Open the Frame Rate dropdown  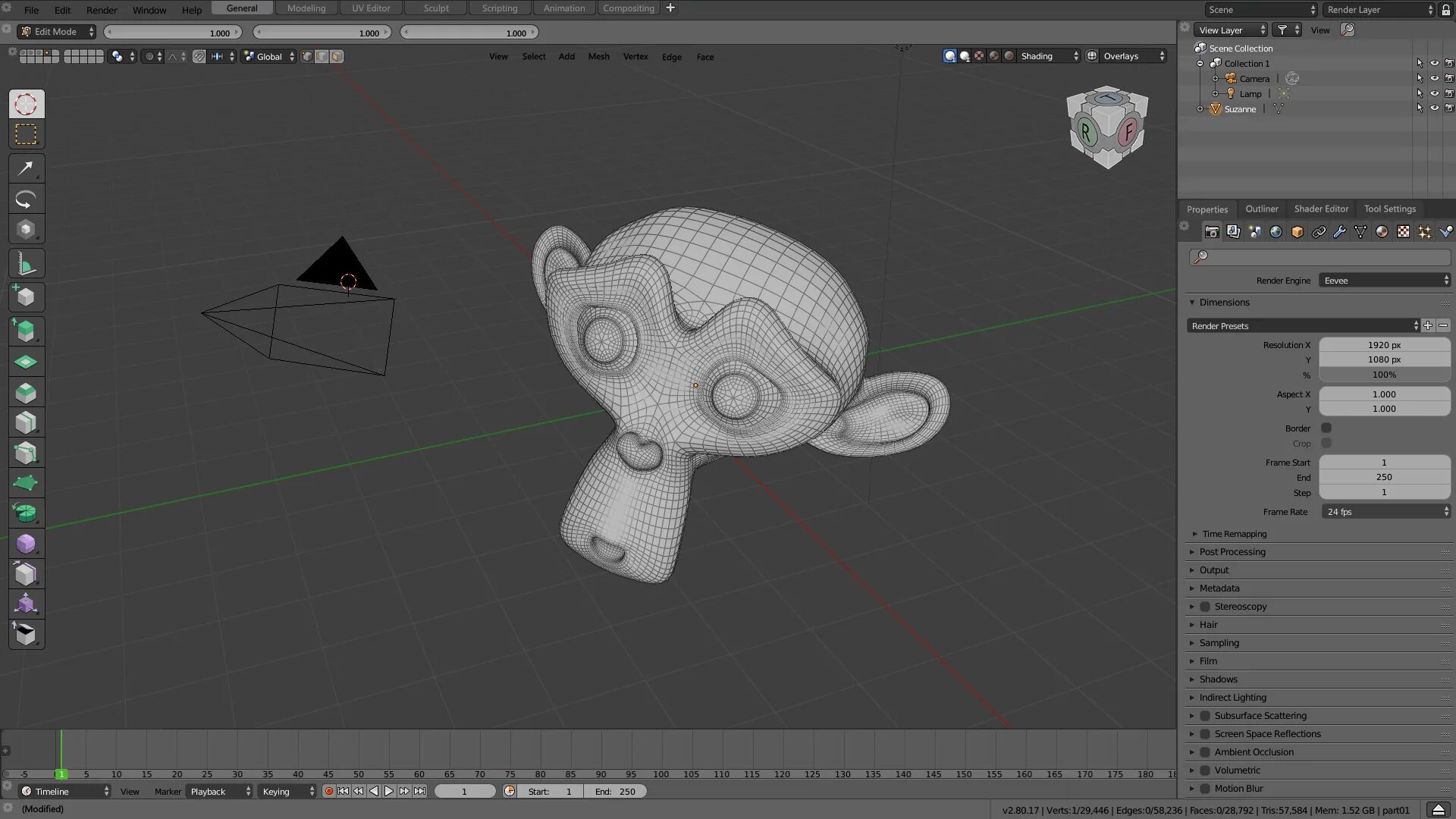[1385, 512]
